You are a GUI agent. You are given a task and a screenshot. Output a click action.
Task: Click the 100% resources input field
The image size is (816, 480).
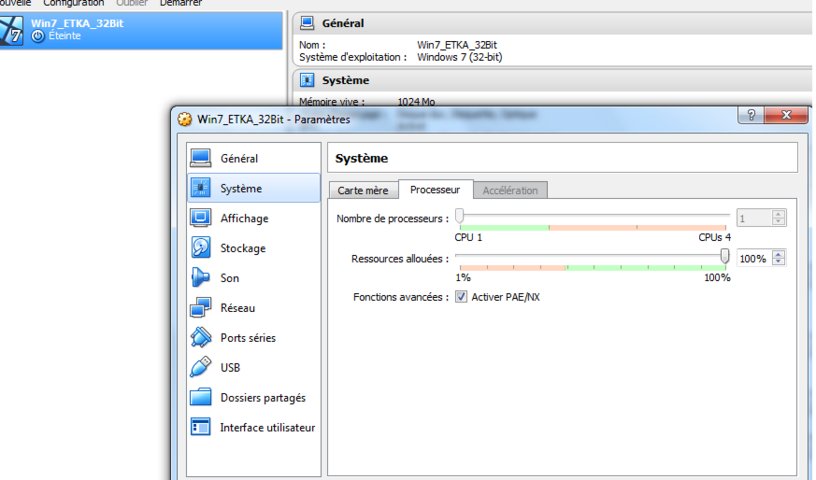click(755, 258)
